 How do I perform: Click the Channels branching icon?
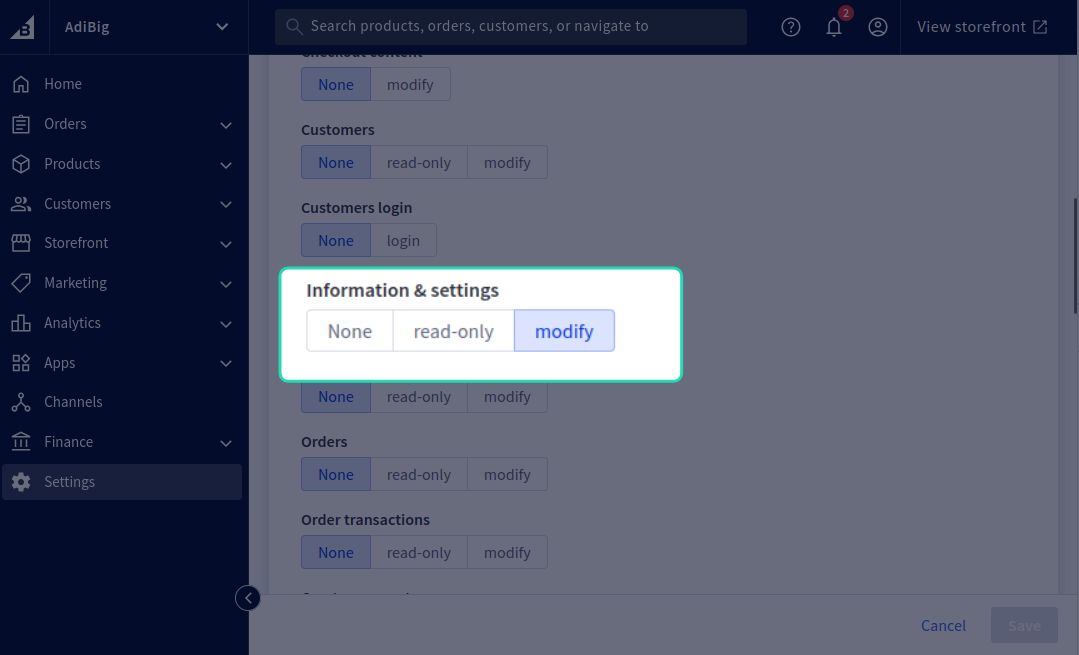coord(21,402)
